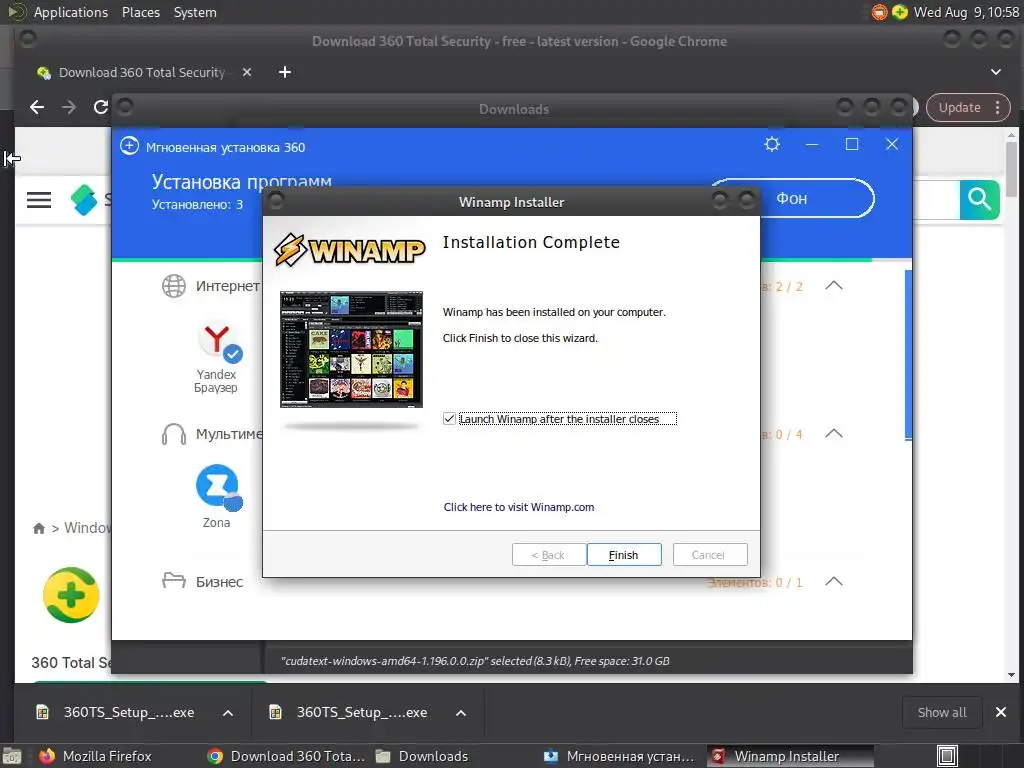The image size is (1024, 768).
Task: Click the ФОН button in the 360 installer
Action: click(792, 198)
